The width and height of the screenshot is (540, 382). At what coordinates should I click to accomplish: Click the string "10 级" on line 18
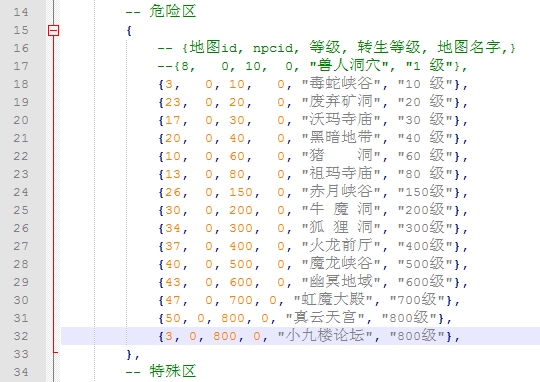pyautogui.click(x=425, y=84)
